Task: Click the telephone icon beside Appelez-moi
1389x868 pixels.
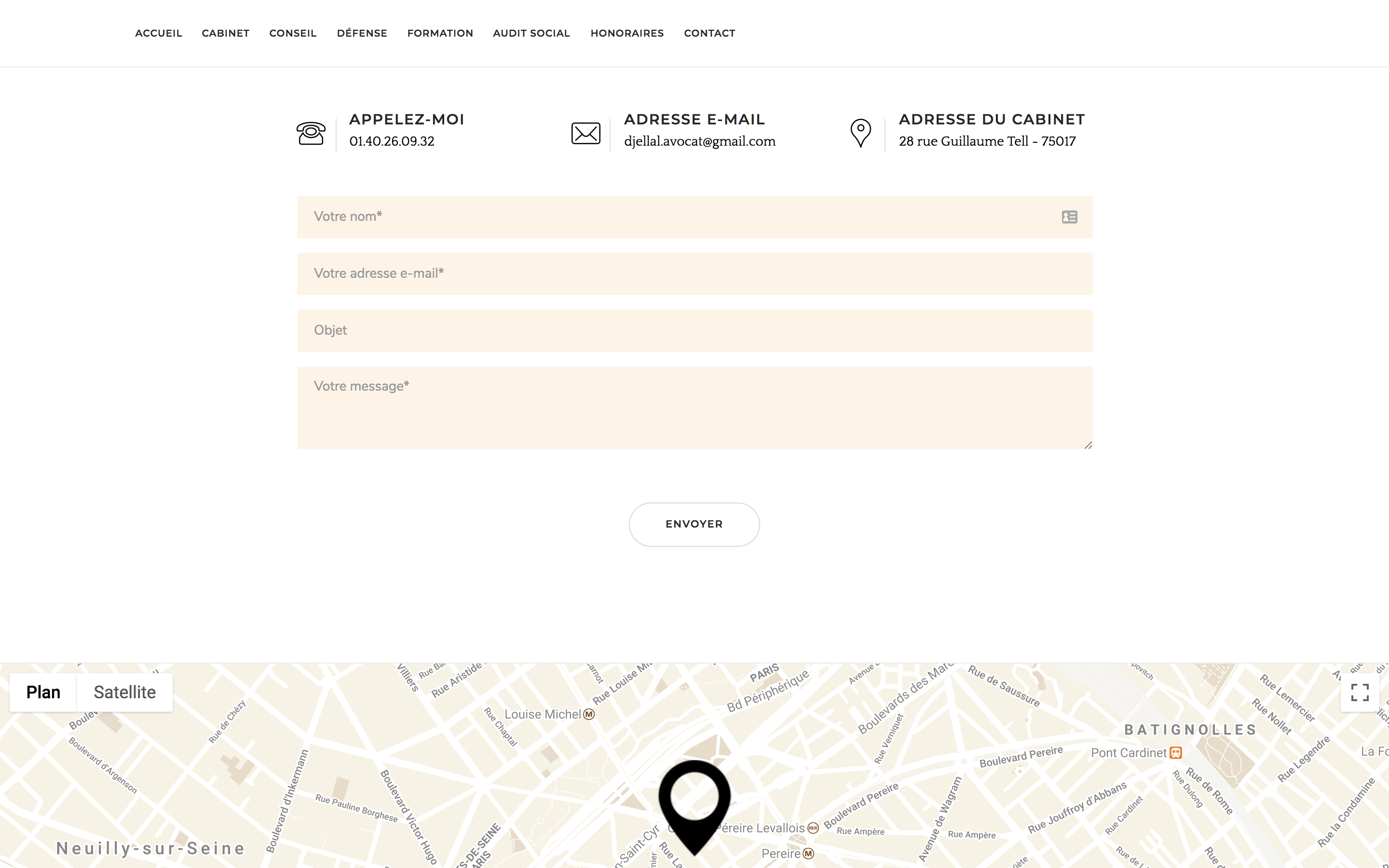Action: tap(311, 133)
